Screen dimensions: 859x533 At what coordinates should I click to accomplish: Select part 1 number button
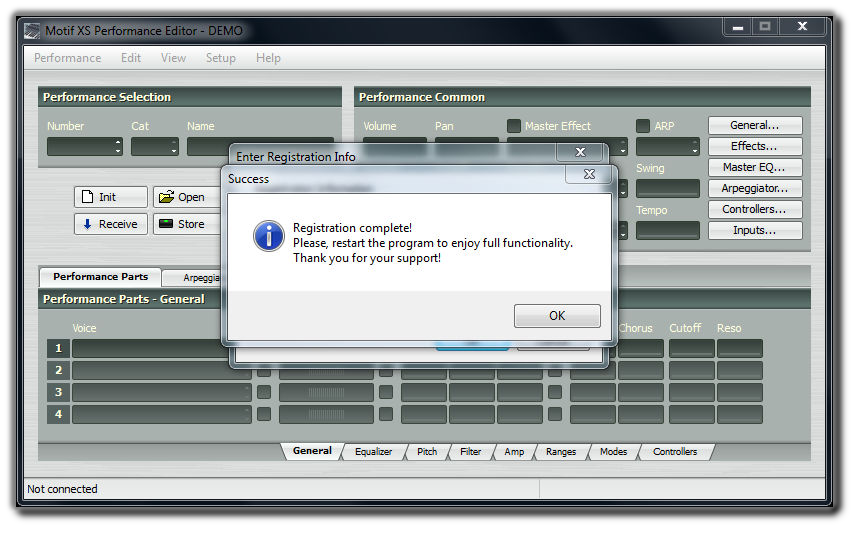[x=58, y=348]
